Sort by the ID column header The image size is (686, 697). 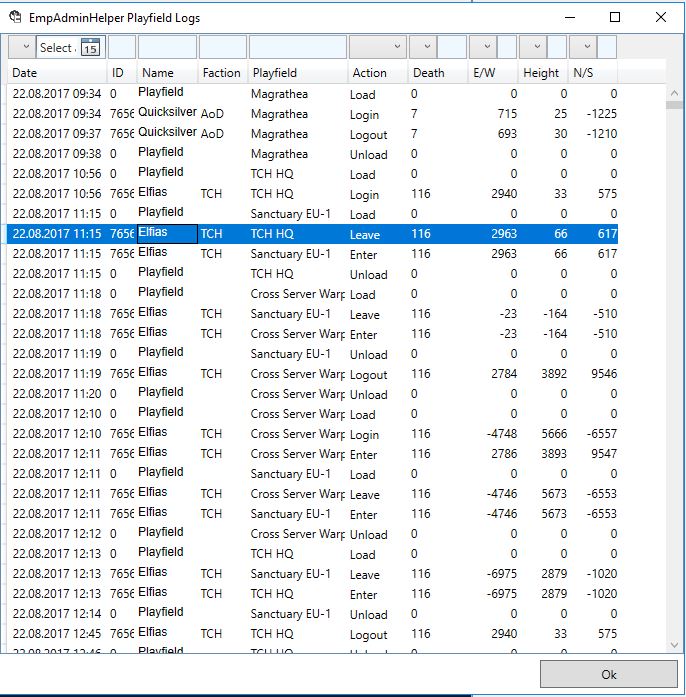click(122, 72)
